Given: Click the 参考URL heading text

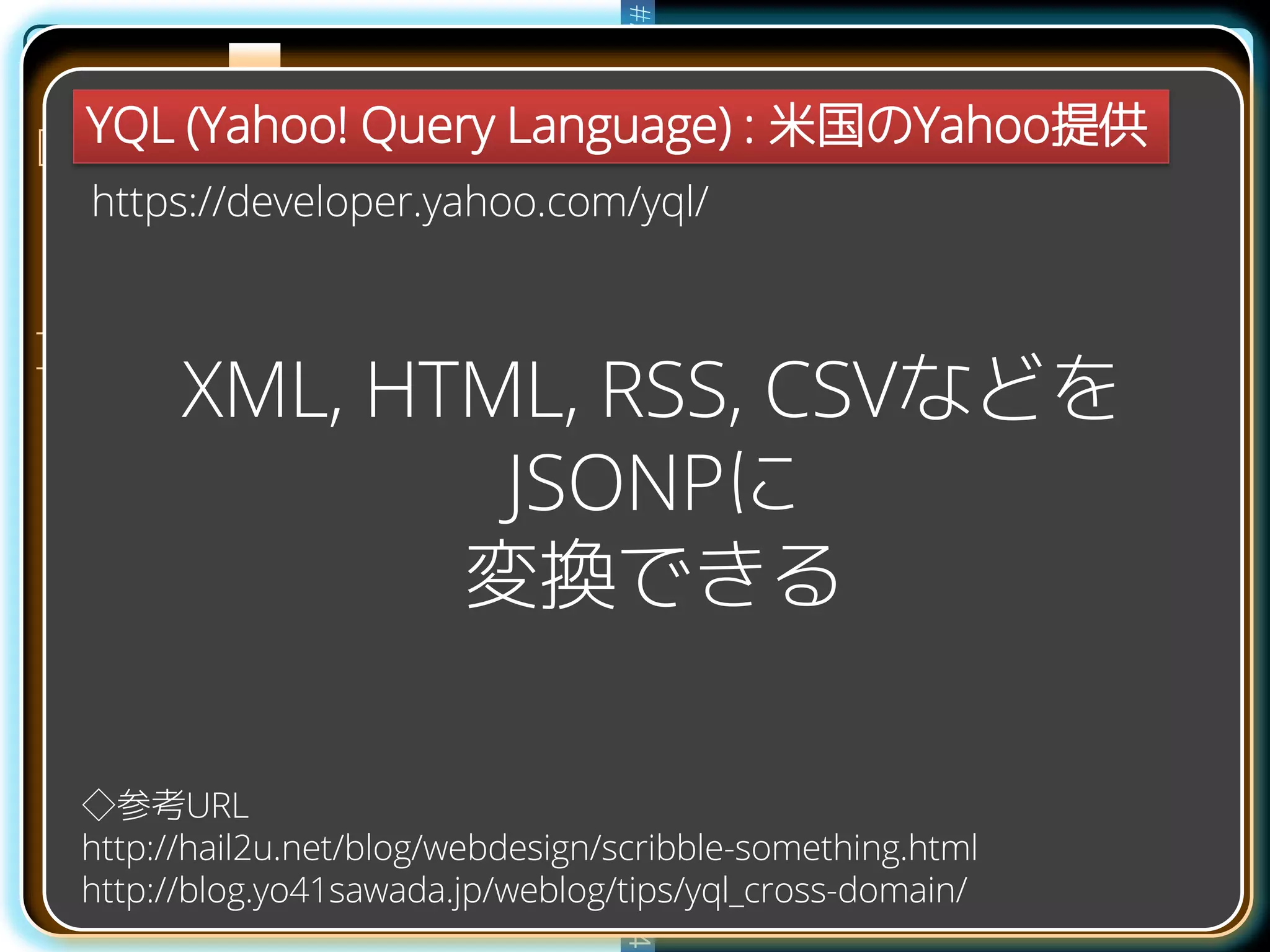Looking at the screenshot, I should click(182, 804).
